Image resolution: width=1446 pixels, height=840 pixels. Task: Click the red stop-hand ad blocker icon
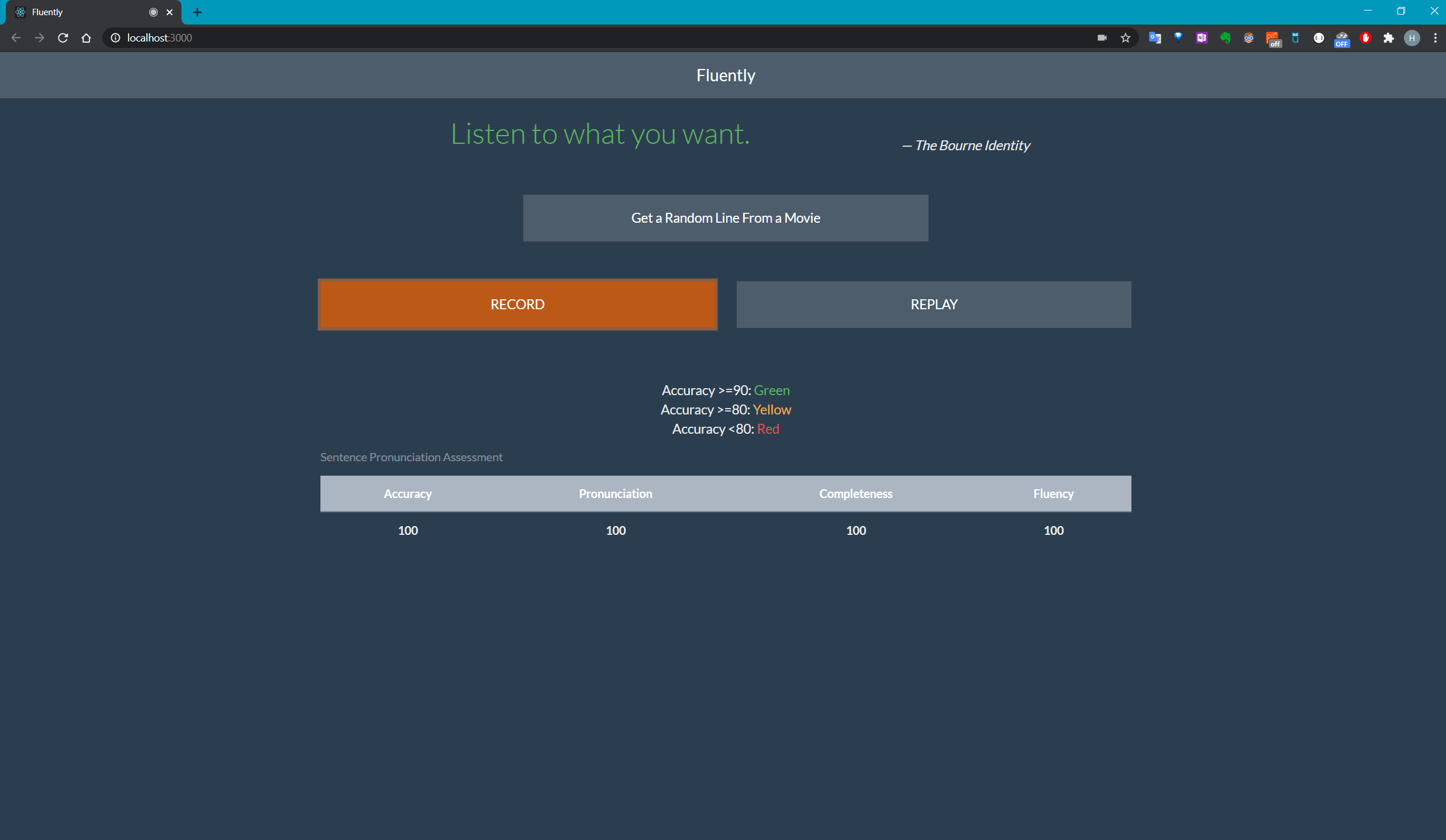coord(1365,38)
